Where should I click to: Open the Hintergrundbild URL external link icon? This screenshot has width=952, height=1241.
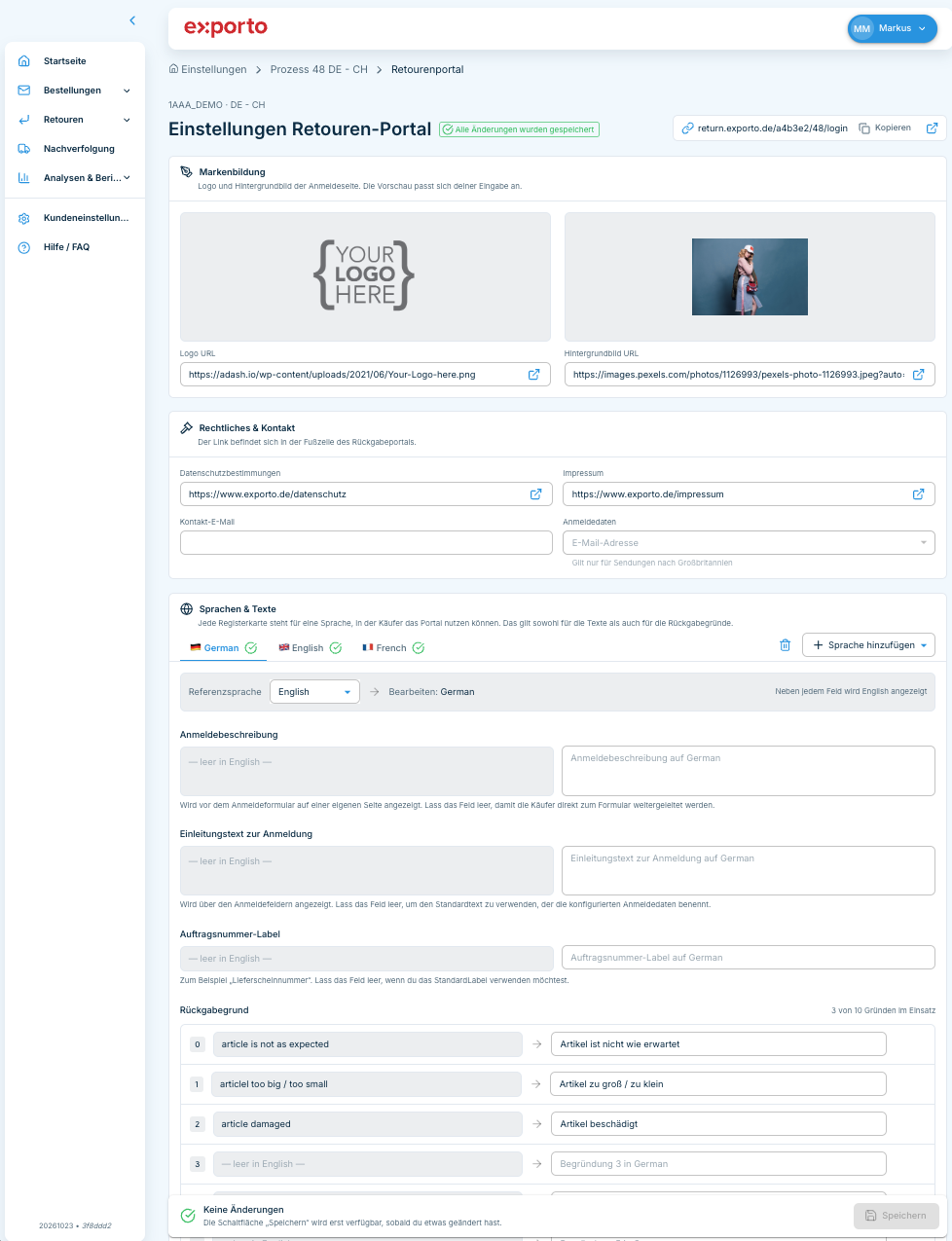point(918,375)
